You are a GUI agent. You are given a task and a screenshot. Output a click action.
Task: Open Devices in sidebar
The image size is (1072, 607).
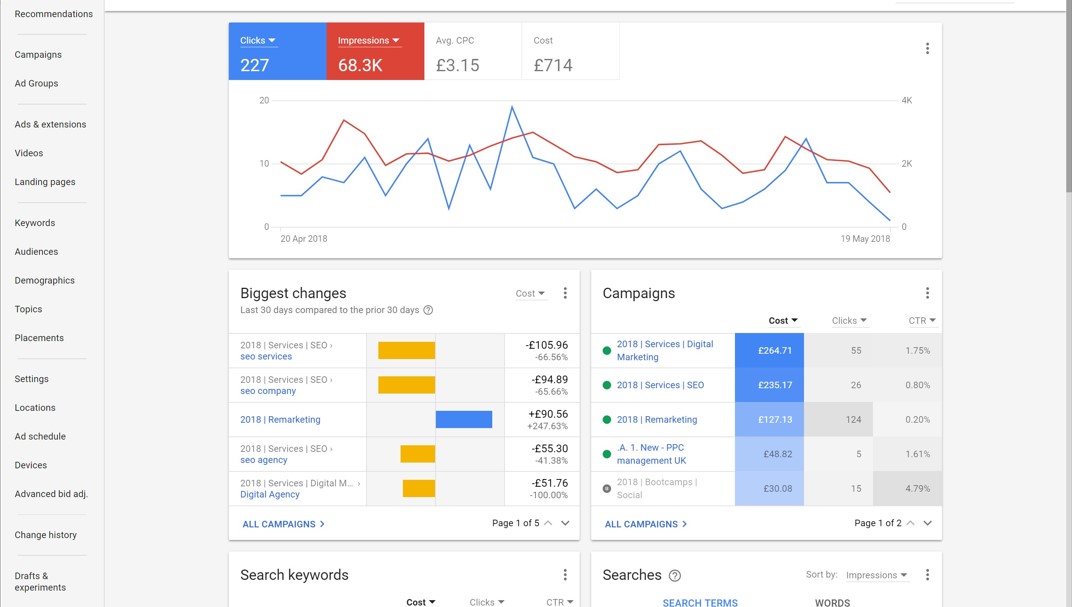tap(31, 465)
